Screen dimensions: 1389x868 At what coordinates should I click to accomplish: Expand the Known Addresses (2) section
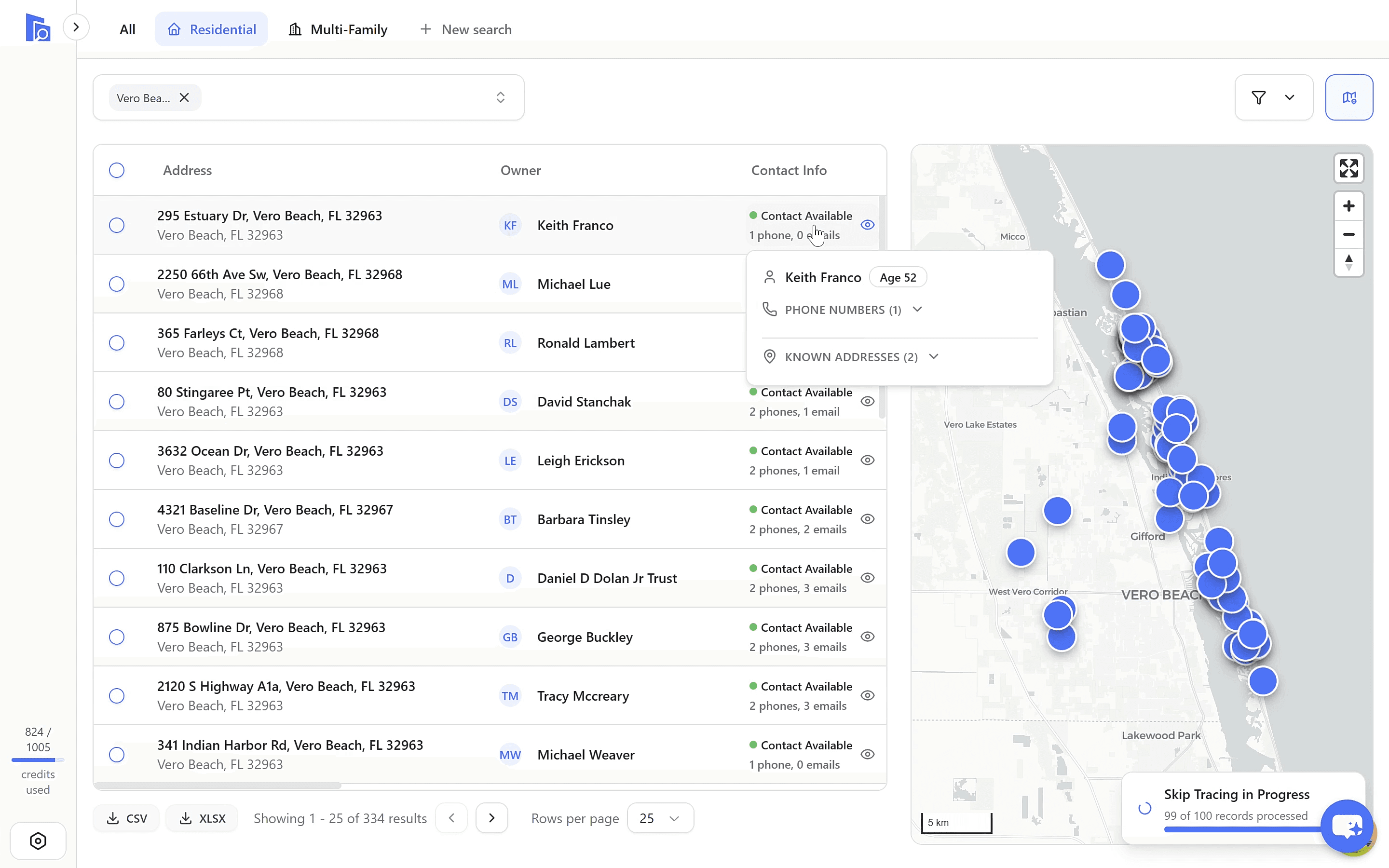coord(851,357)
